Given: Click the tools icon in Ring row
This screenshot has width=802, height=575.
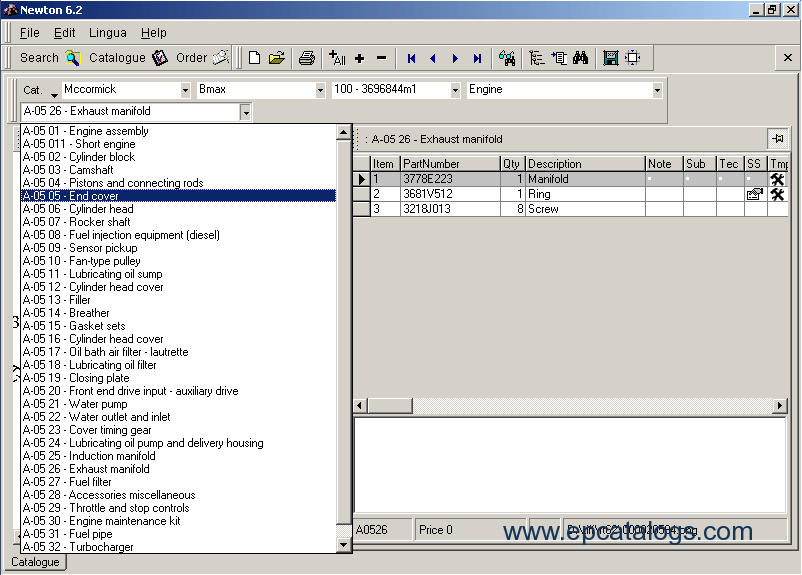Looking at the screenshot, I should pyautogui.click(x=777, y=194).
